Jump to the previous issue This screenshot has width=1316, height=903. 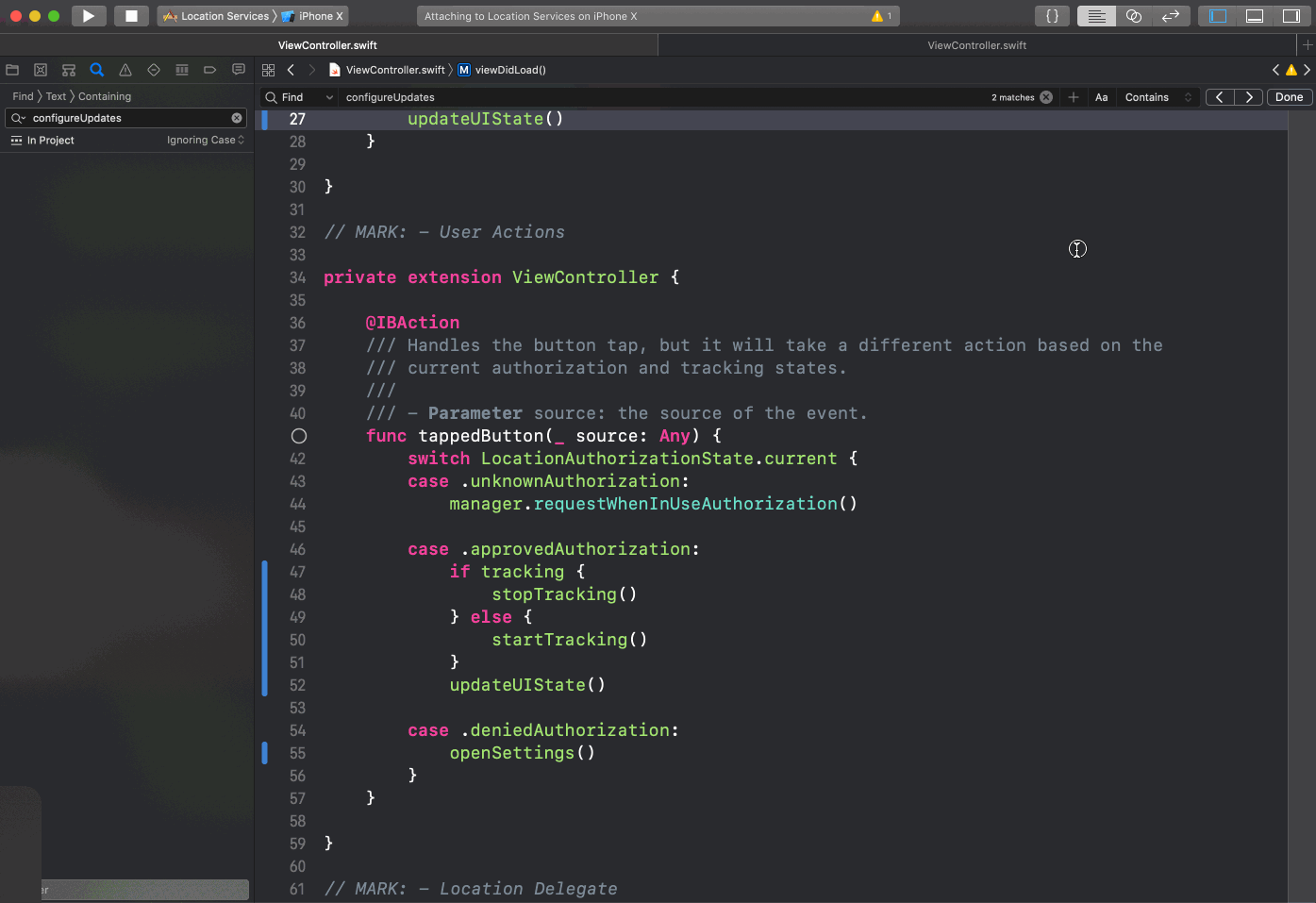pos(1275,70)
